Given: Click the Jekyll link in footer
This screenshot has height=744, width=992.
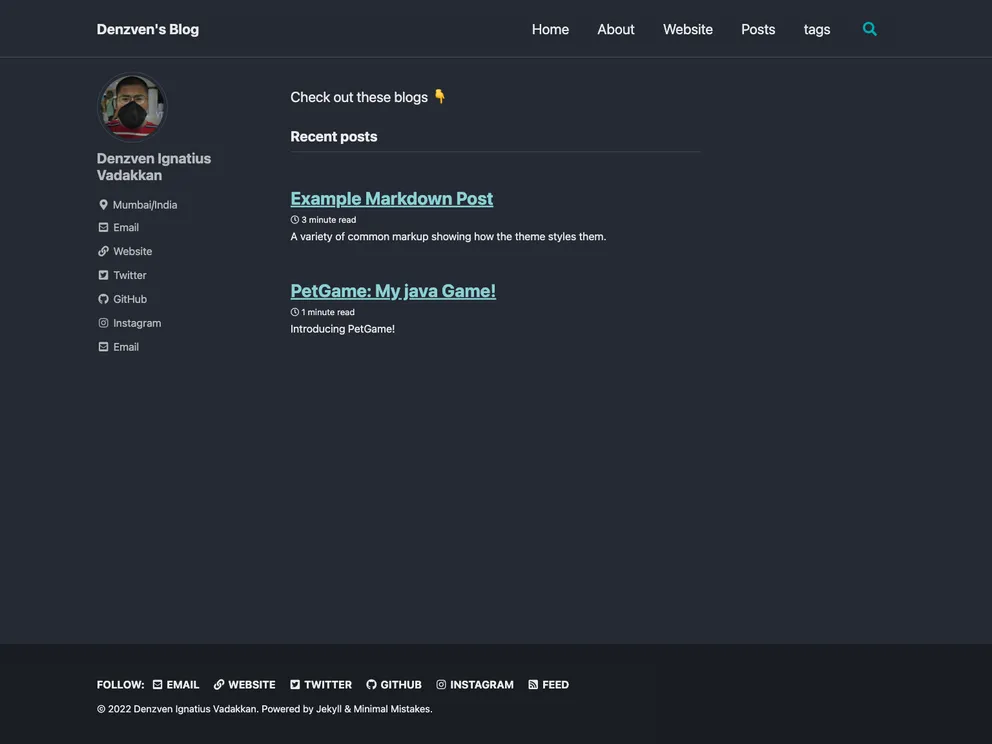Looking at the screenshot, I should [328, 709].
